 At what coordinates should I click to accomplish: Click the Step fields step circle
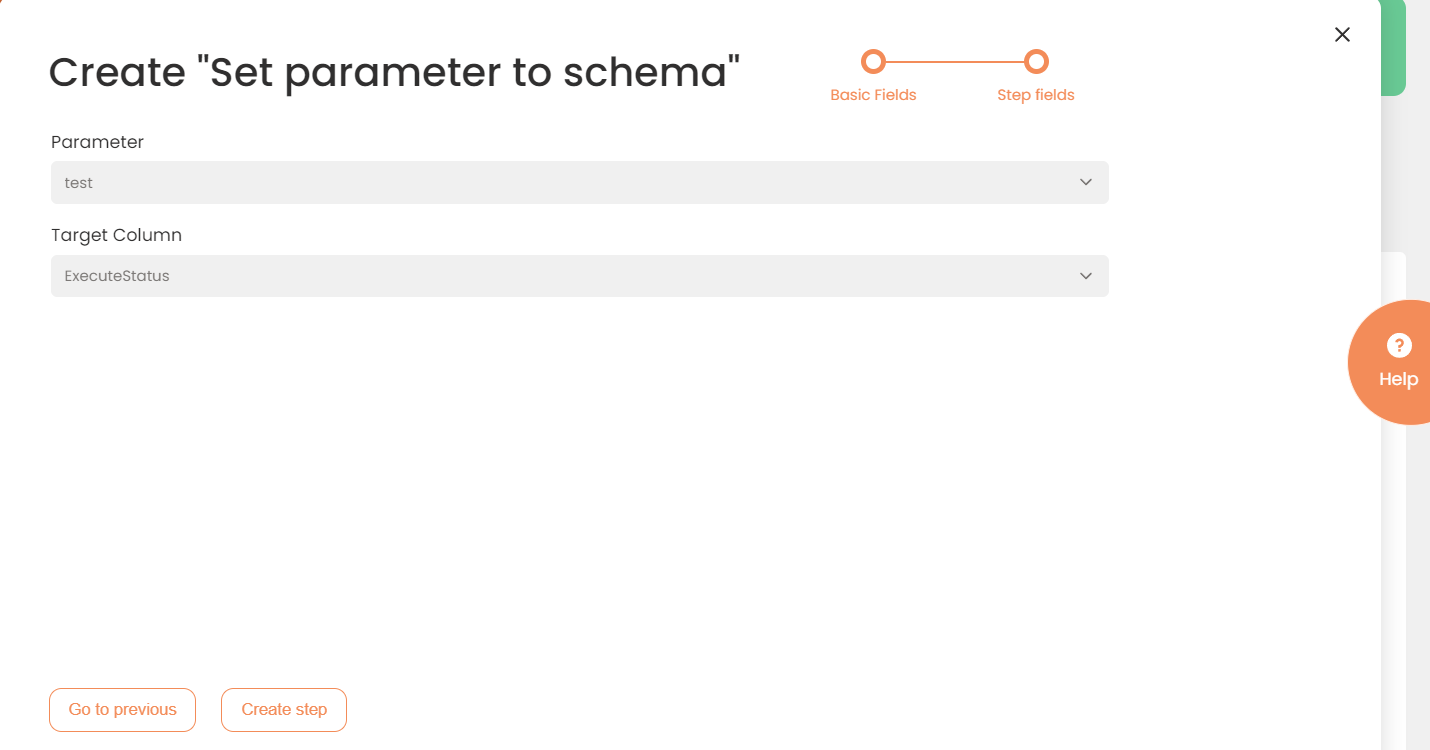[x=1036, y=62]
